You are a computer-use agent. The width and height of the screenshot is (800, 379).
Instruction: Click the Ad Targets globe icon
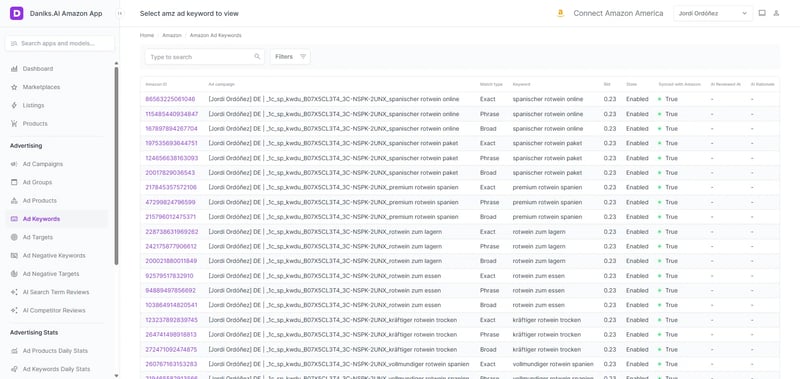coord(14,237)
